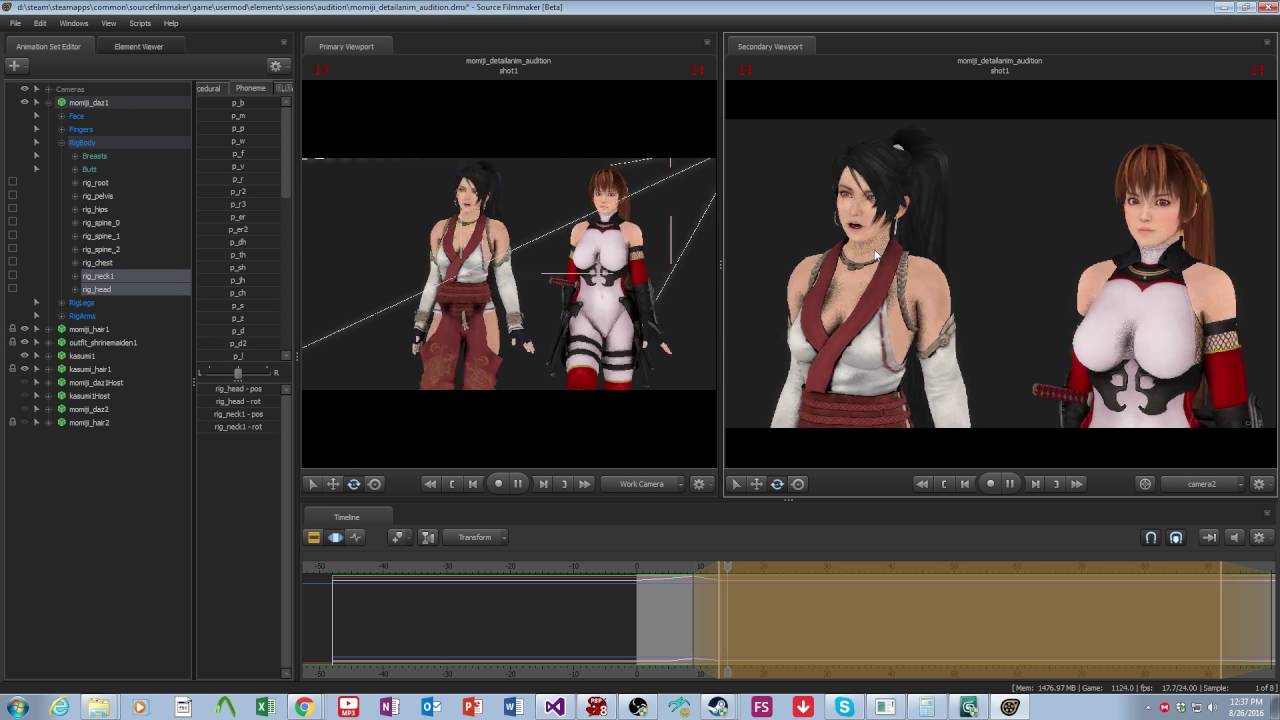
Task: Toggle visibility eye for Cameras
Action: (24, 89)
